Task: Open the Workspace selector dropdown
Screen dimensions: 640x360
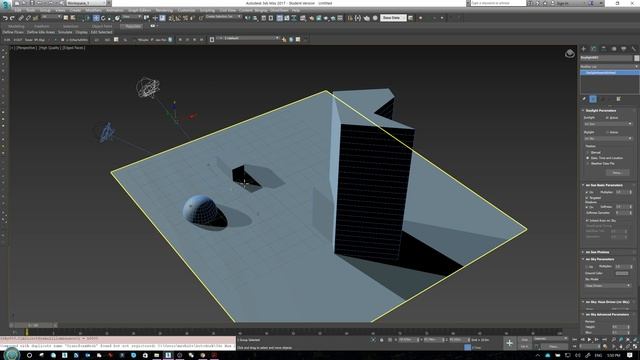Action: 88,3
